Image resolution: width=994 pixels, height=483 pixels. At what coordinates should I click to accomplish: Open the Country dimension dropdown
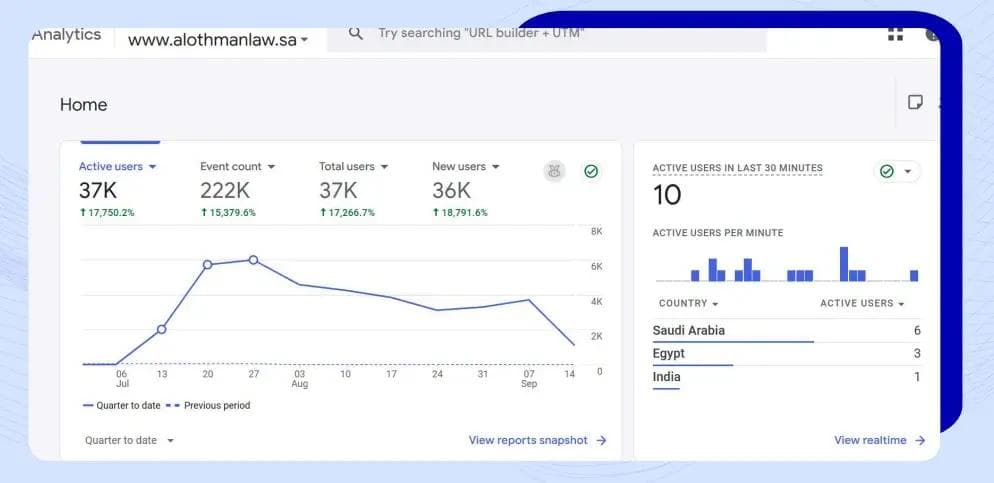click(688, 303)
